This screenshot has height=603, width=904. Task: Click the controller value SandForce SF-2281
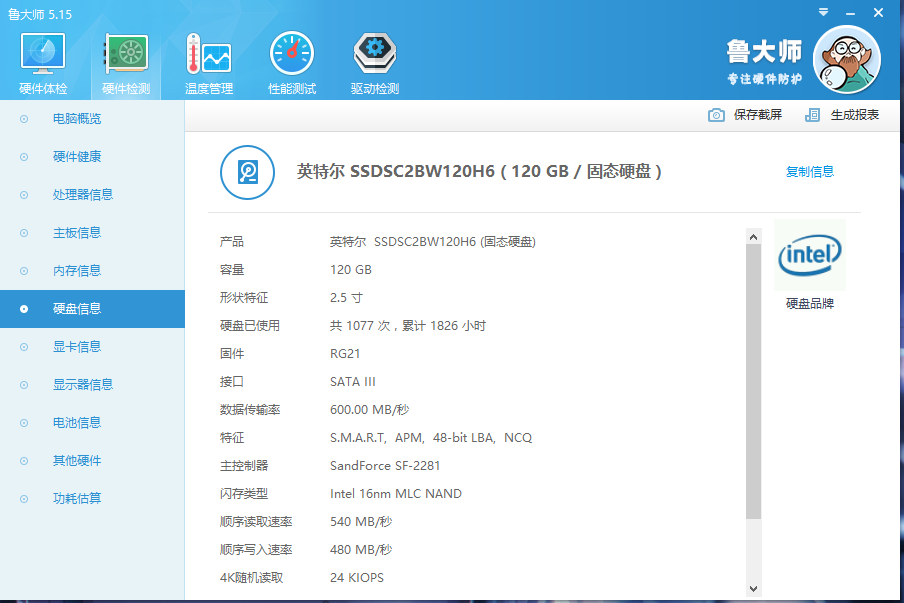385,466
